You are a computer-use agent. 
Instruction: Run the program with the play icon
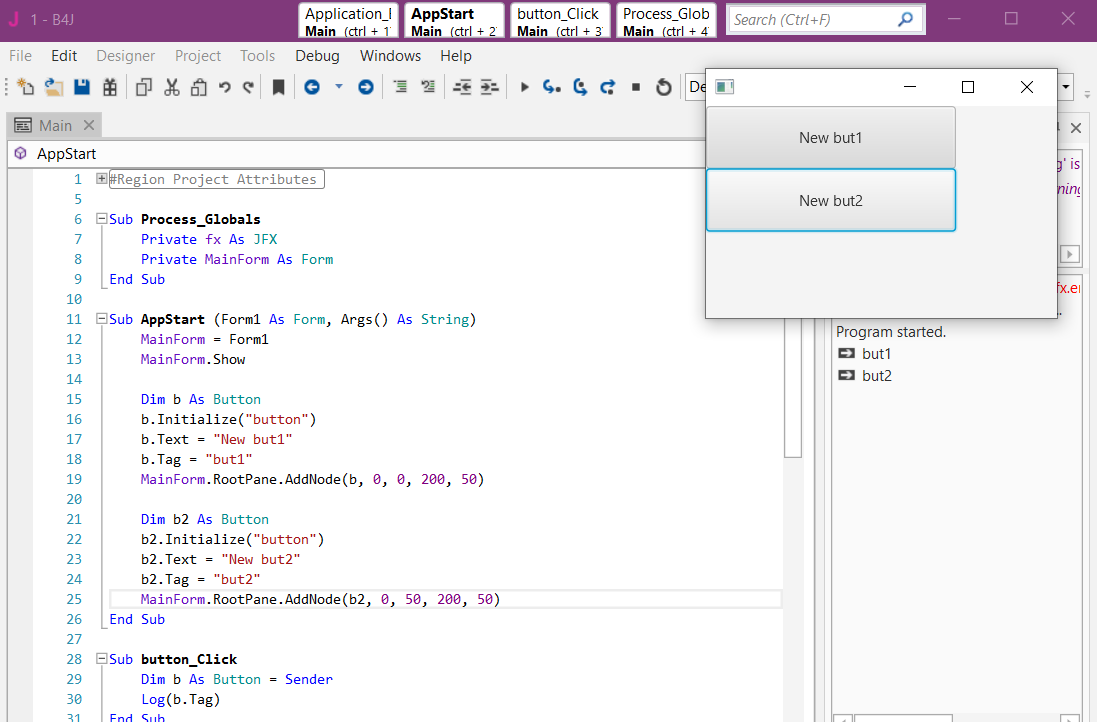pyautogui.click(x=524, y=88)
